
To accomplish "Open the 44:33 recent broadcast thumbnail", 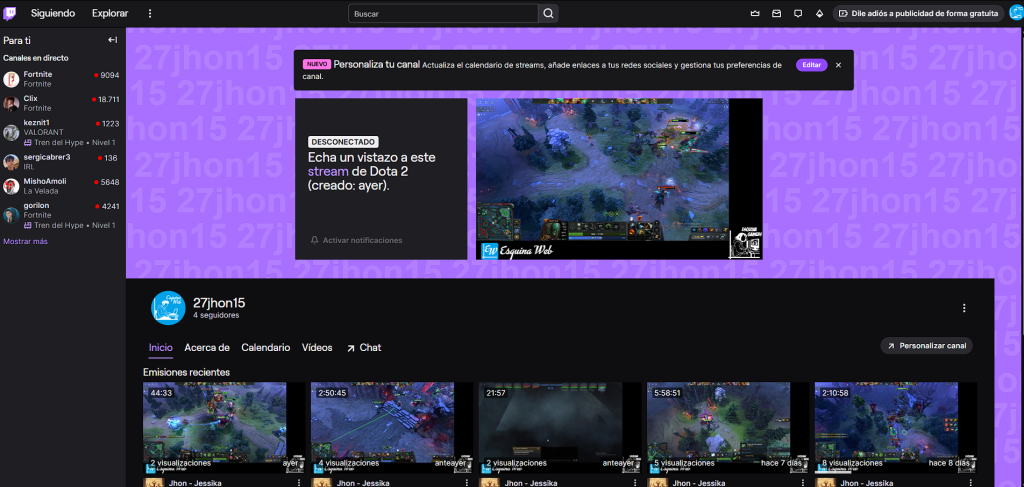I will [224, 428].
